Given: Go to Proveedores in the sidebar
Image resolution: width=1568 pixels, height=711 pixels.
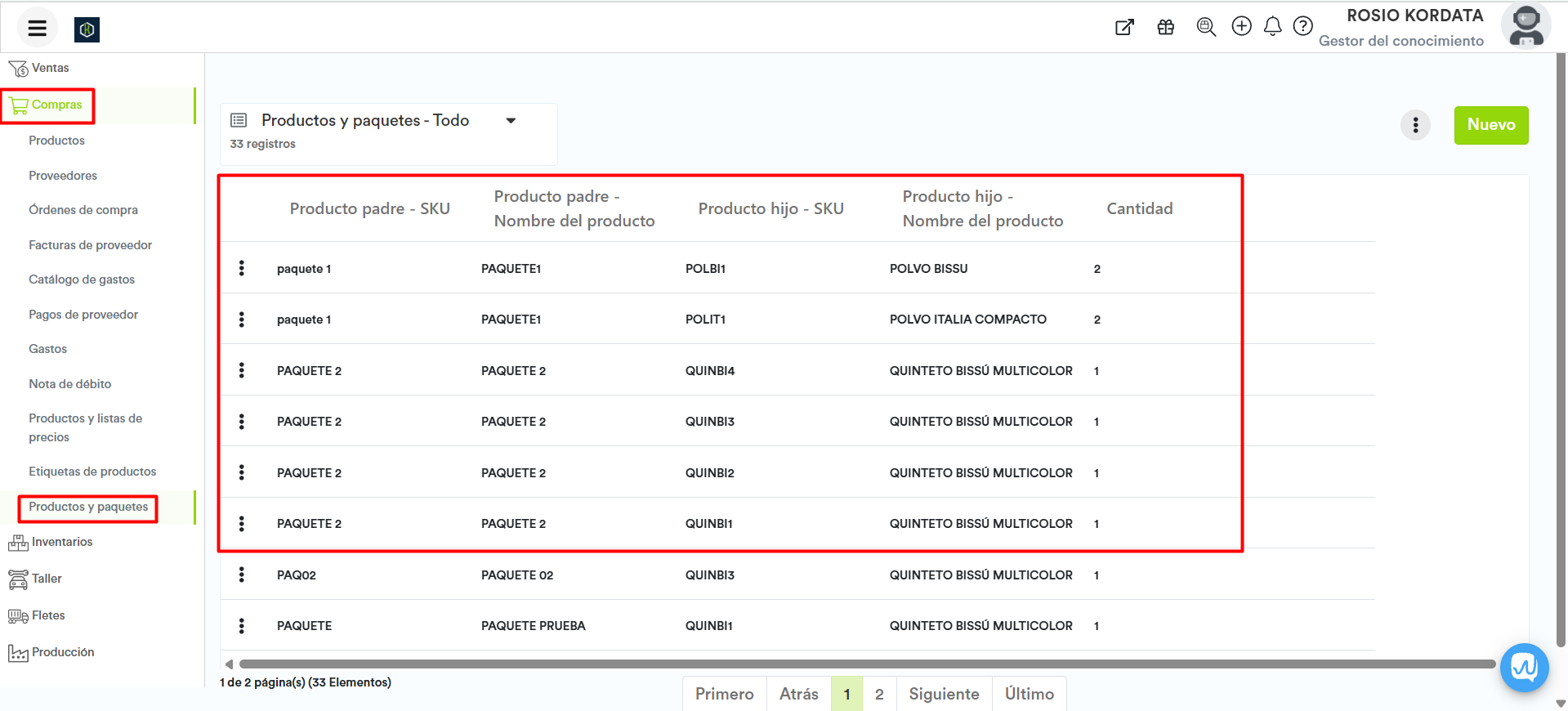Looking at the screenshot, I should (x=63, y=176).
